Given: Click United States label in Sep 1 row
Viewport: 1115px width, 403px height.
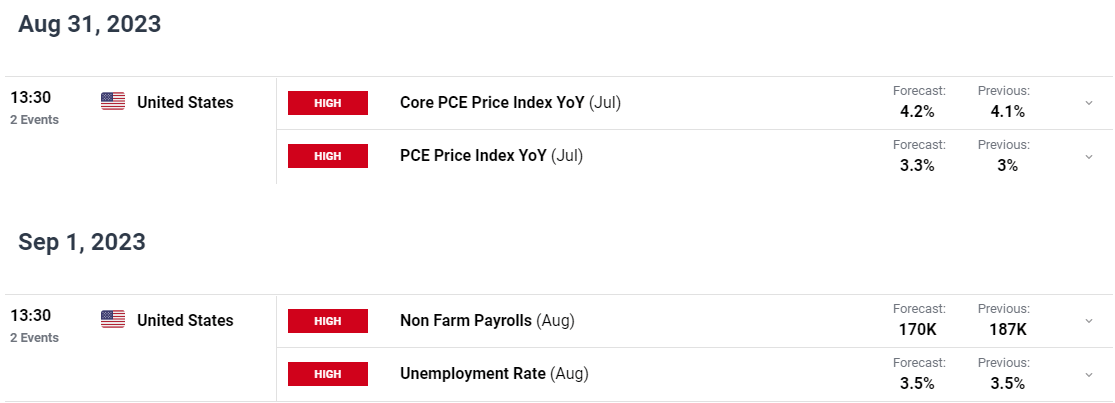Looking at the screenshot, I should [x=185, y=321].
